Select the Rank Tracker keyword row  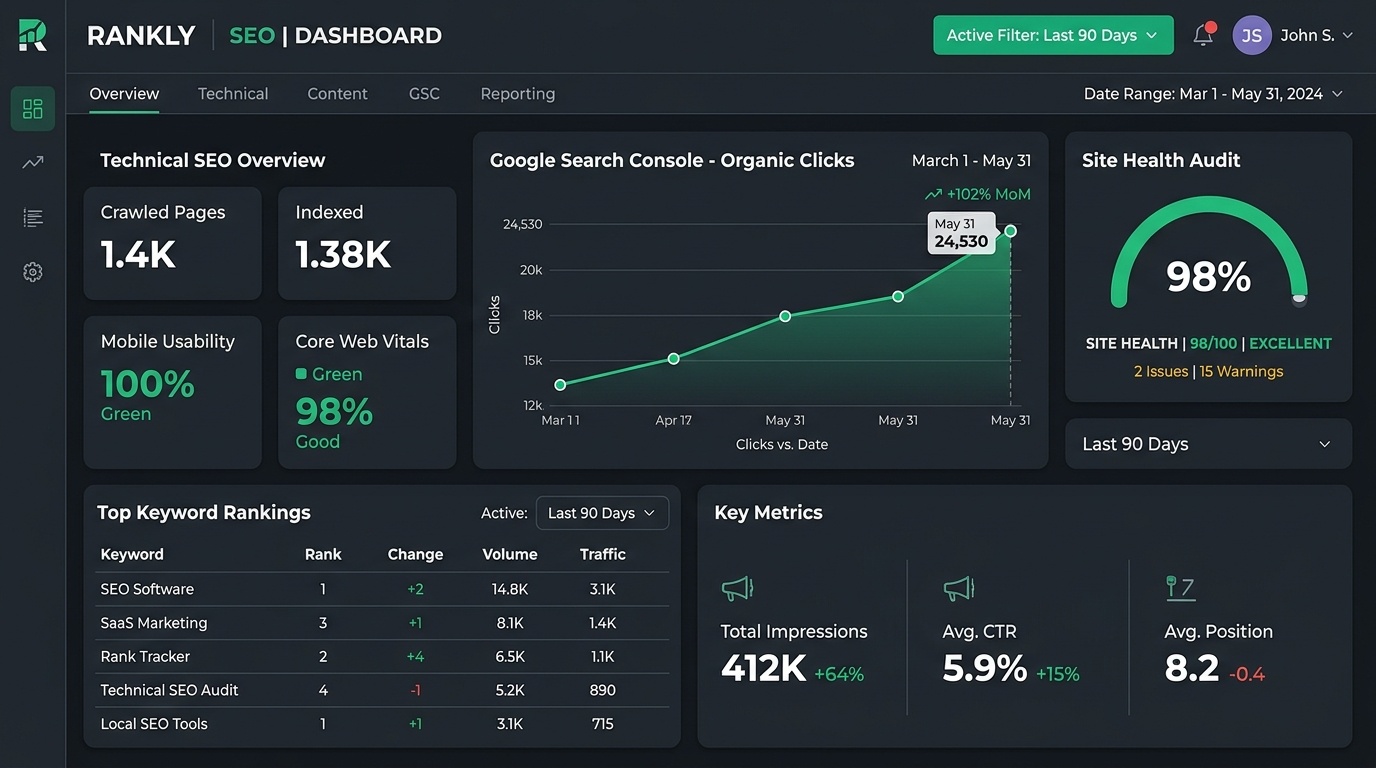click(x=383, y=657)
